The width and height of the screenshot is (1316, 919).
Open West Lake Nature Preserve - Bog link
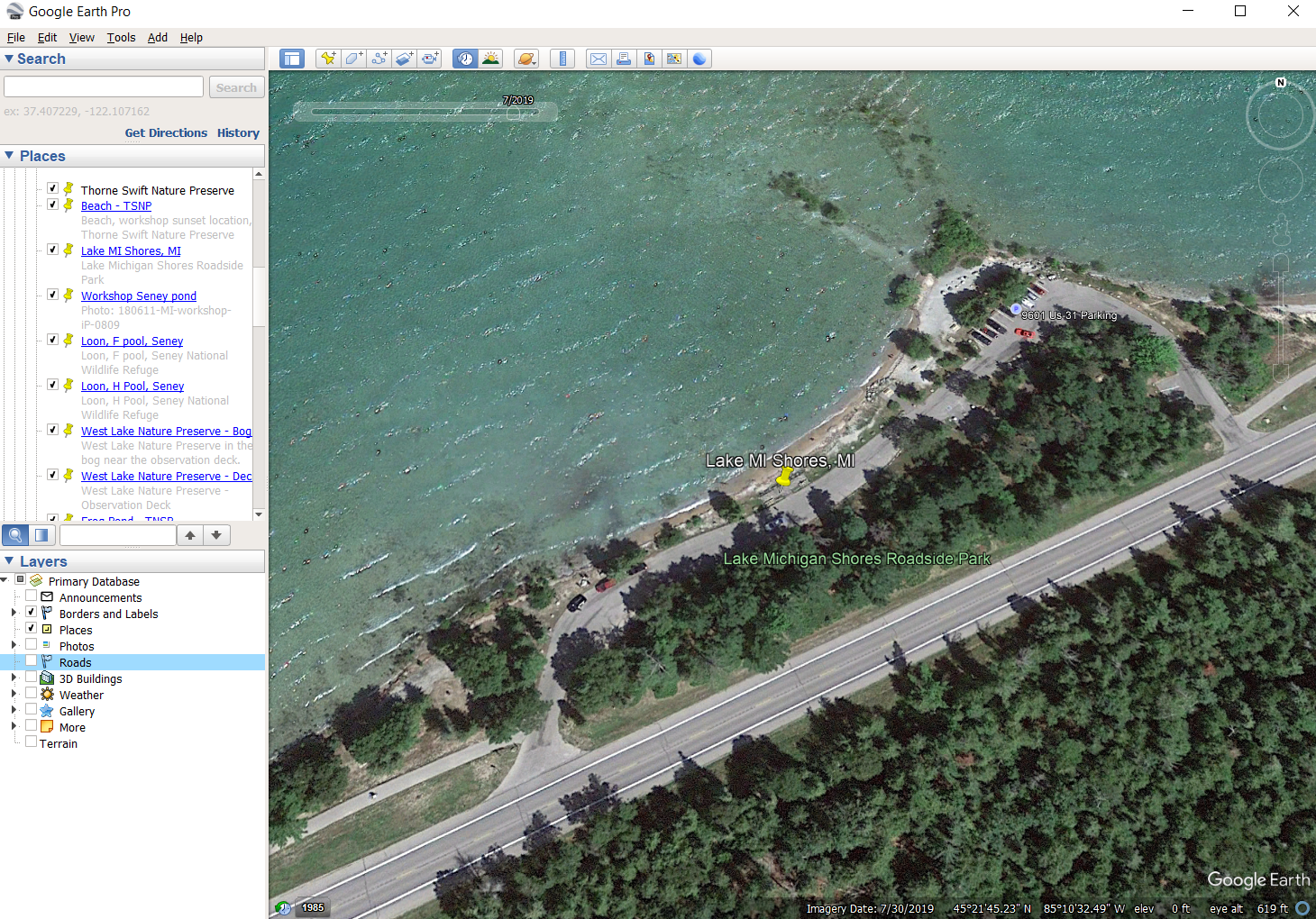[166, 431]
